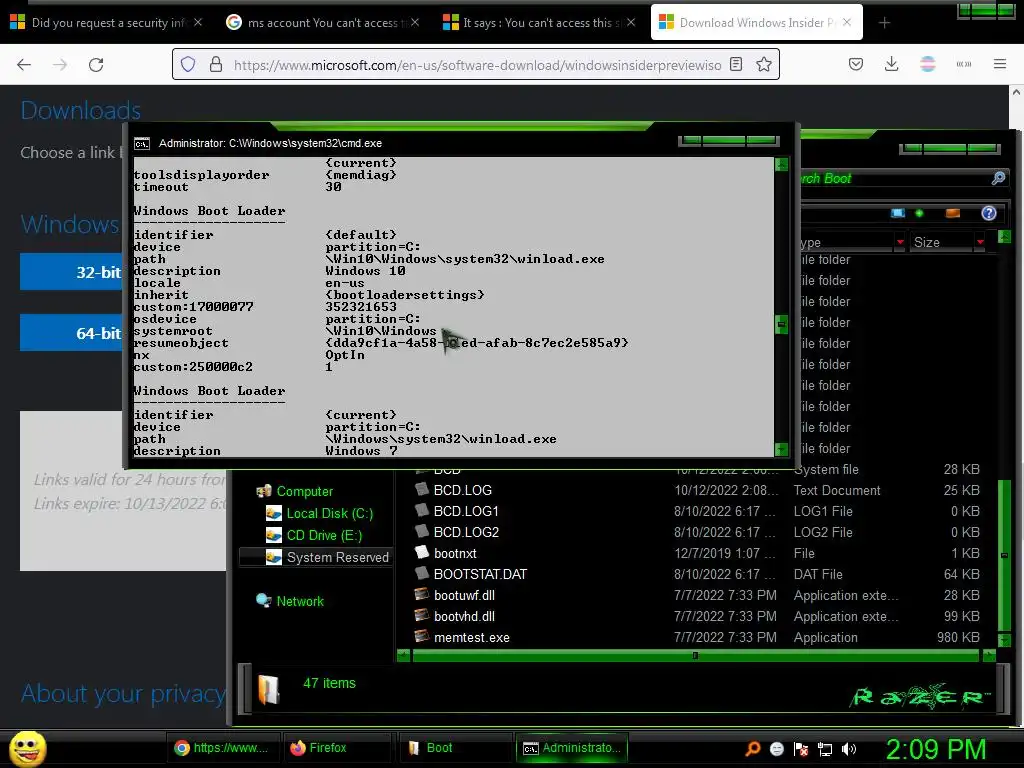Click cmd scroll down arrow
The image size is (1024, 768).
[781, 449]
